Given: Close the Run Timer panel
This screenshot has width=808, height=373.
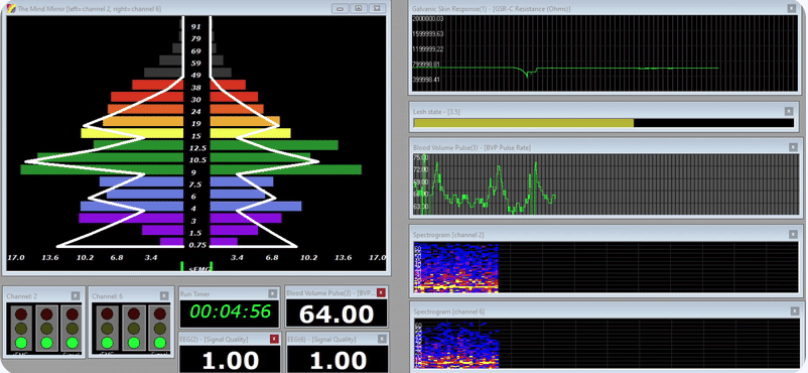Looking at the screenshot, I should pos(273,293).
